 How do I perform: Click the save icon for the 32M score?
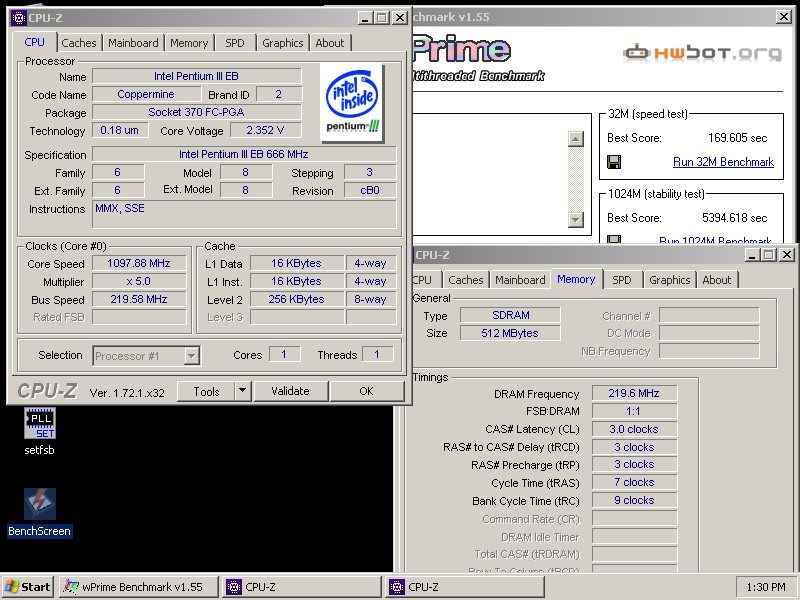(x=614, y=162)
